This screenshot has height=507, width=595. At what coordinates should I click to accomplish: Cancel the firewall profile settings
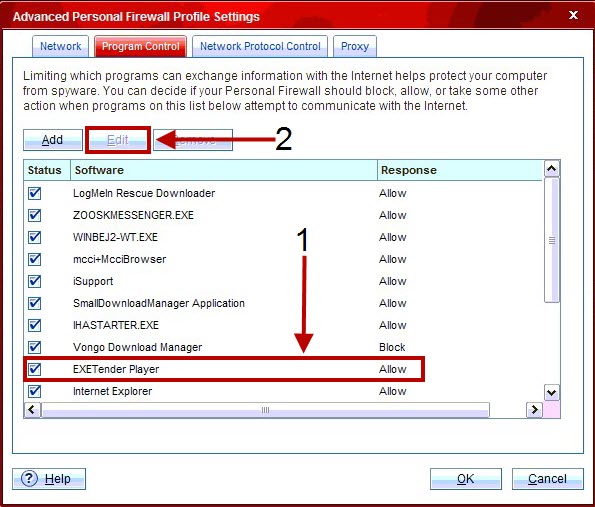(548, 479)
